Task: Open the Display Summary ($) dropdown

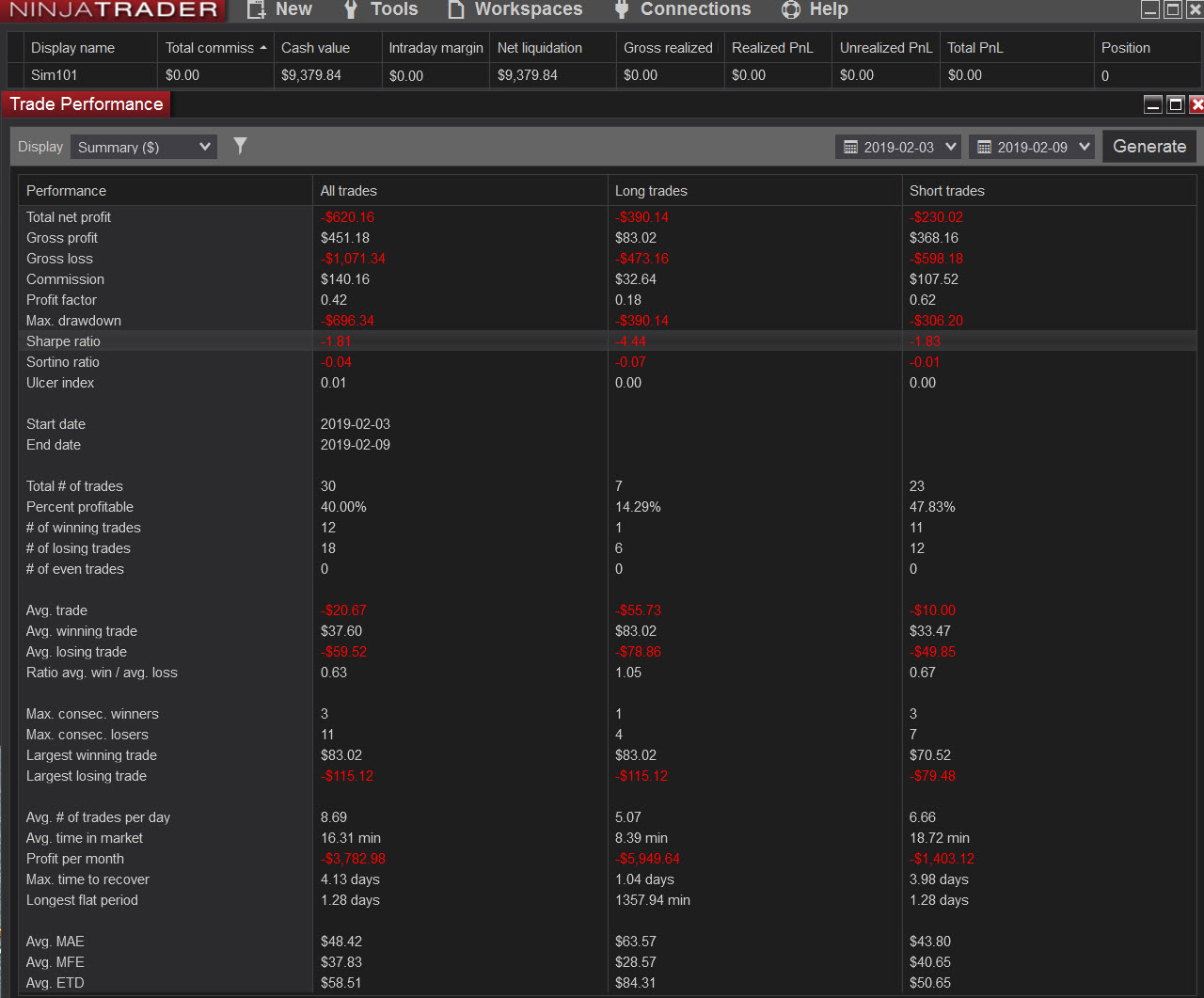Action: (x=144, y=147)
